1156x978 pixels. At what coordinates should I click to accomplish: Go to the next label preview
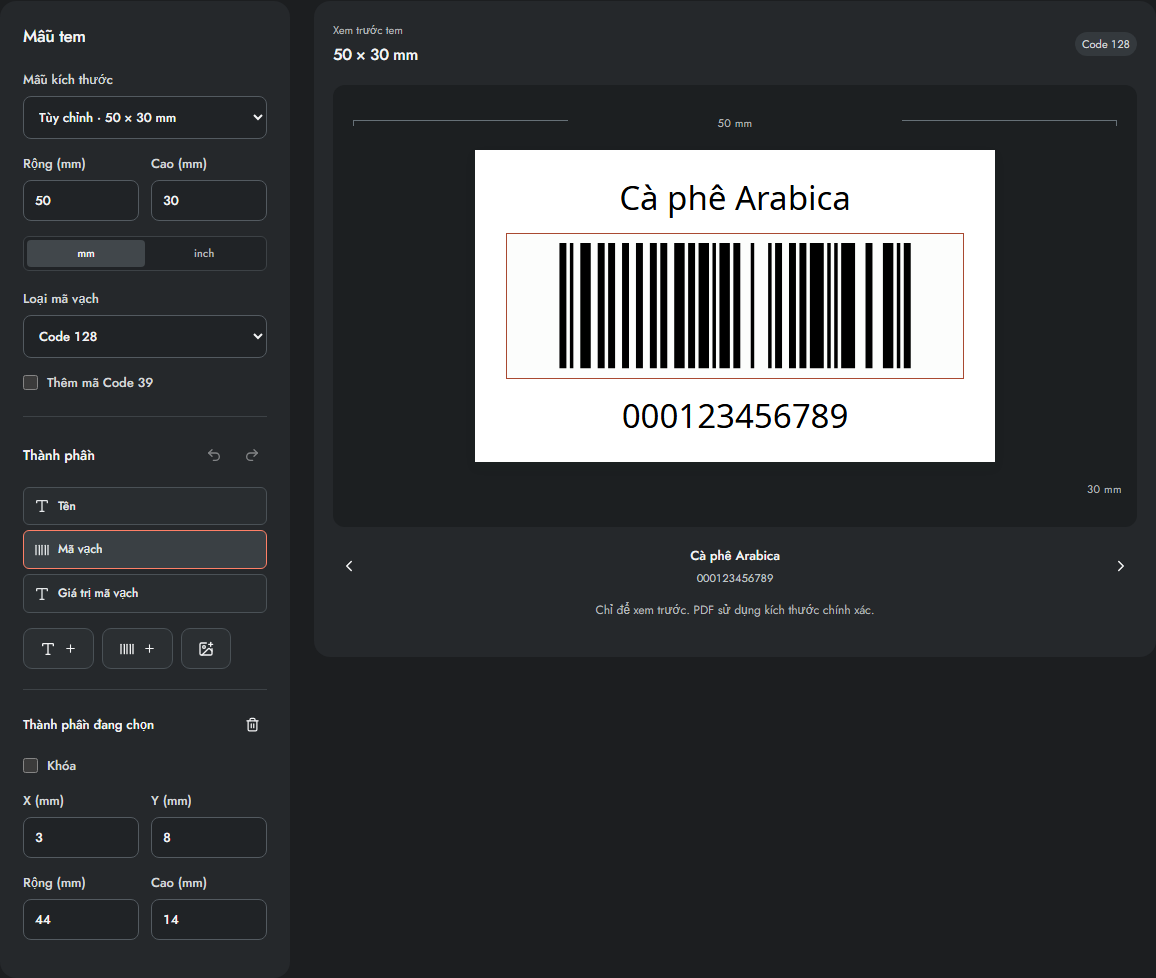click(1121, 566)
